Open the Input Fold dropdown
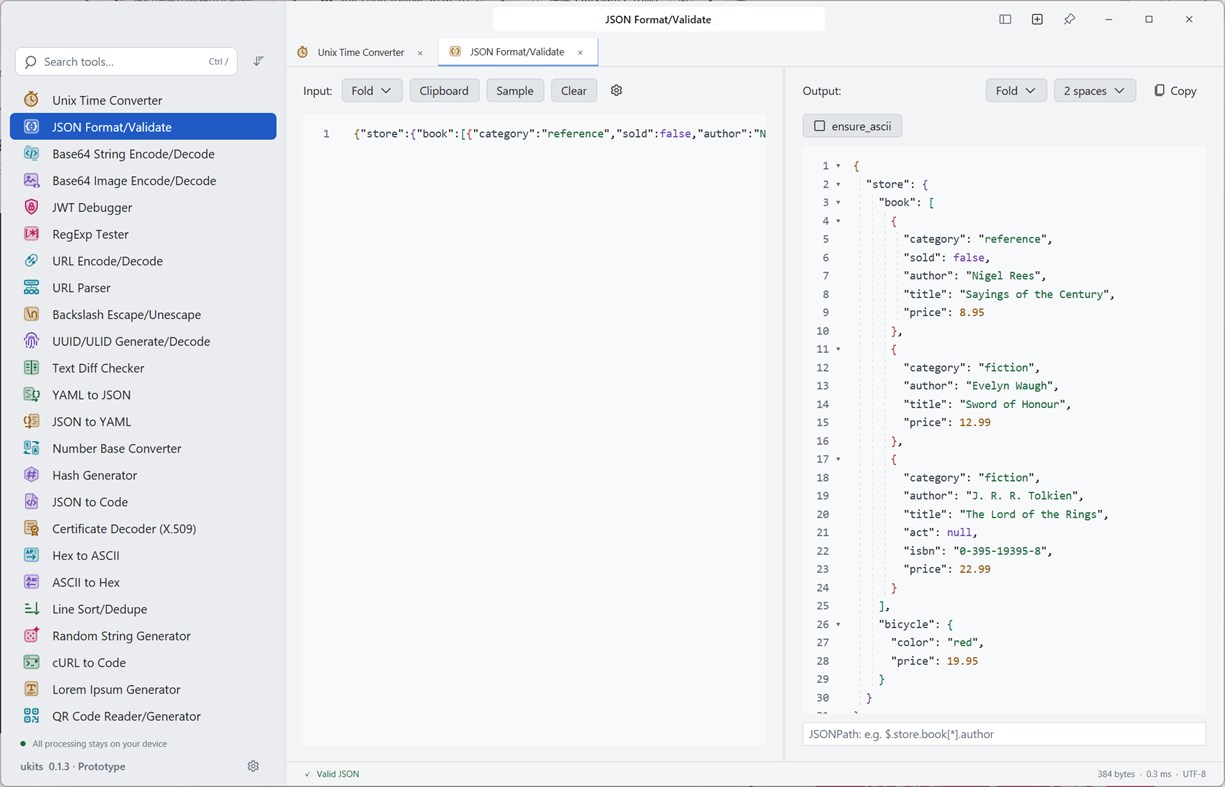 tap(372, 91)
